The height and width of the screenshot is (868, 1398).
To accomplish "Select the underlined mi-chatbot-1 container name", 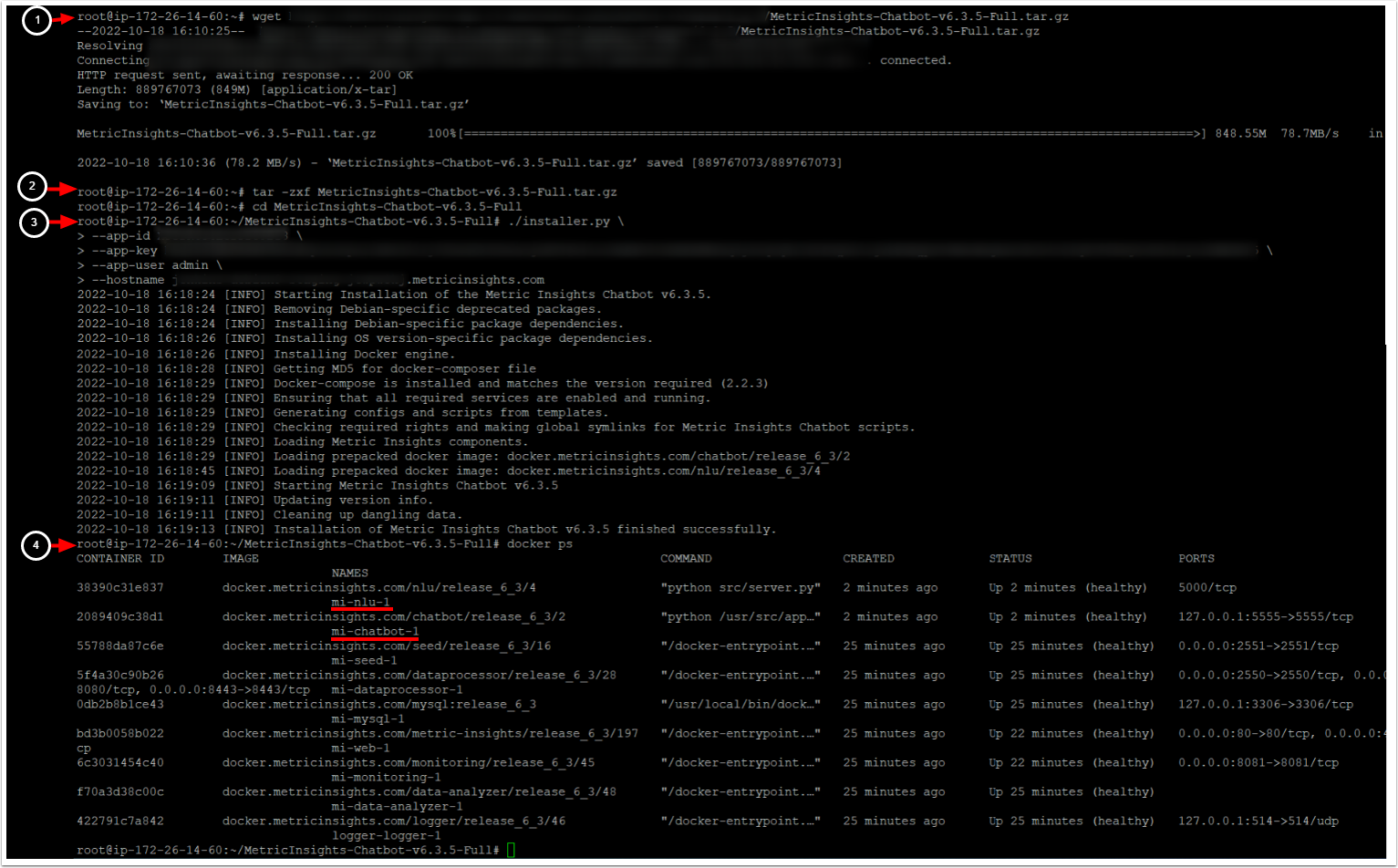I will 375,632.
